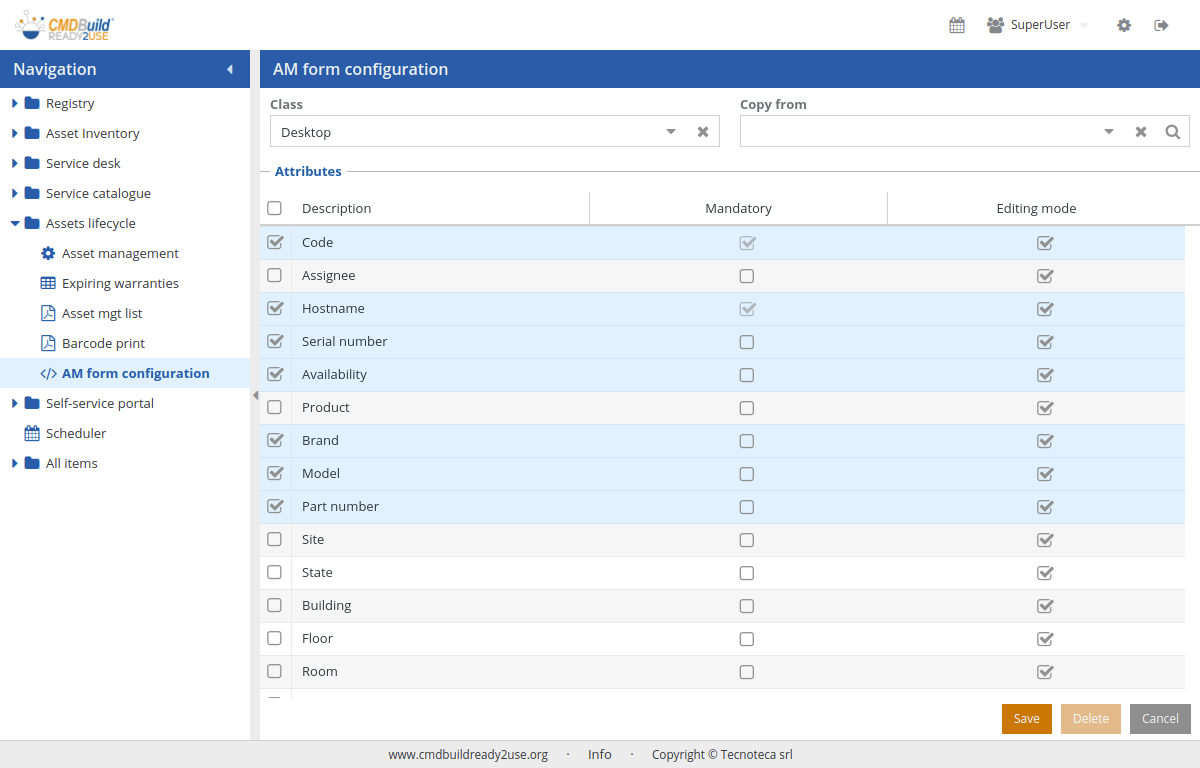Open the calendar icon in header
Viewport: 1200px width, 768px height.
click(x=957, y=25)
